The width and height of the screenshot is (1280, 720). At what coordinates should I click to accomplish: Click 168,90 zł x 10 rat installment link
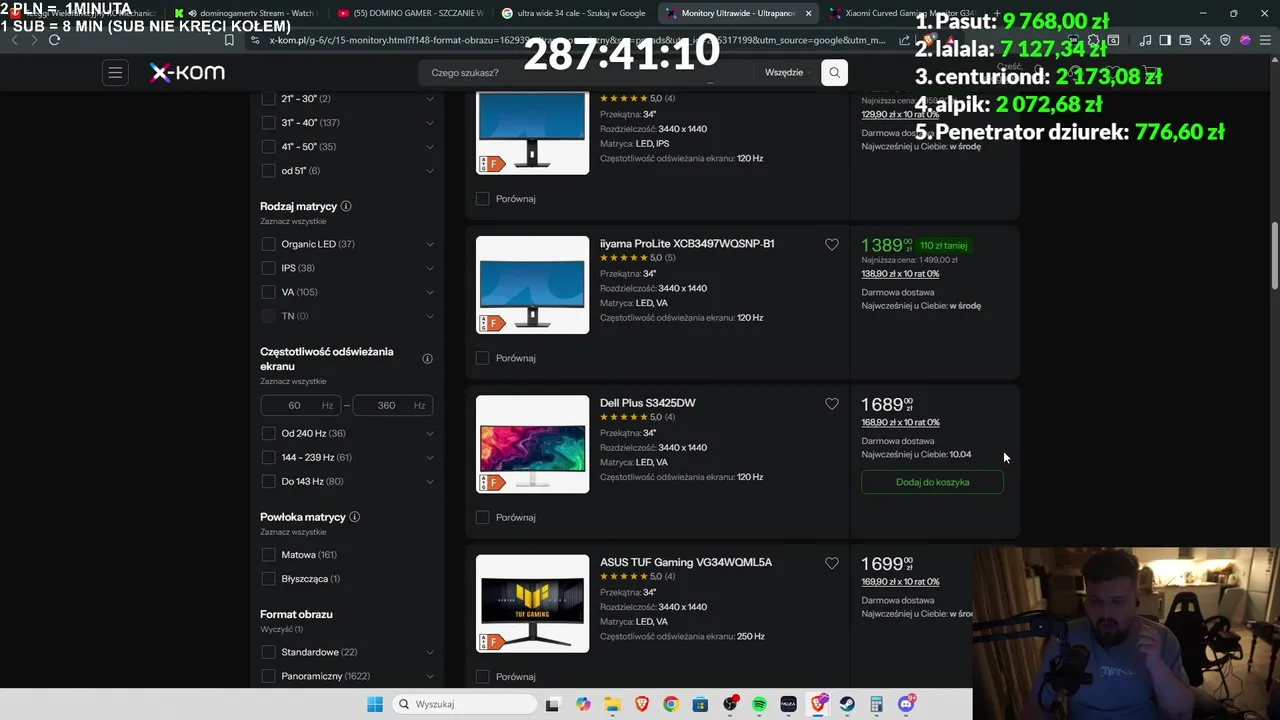click(900, 422)
